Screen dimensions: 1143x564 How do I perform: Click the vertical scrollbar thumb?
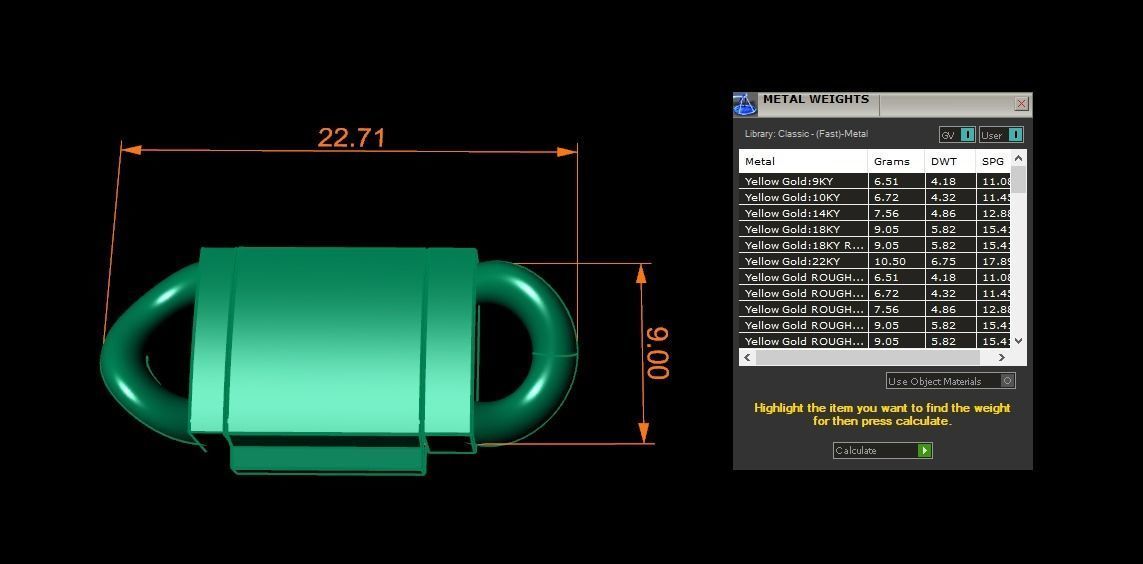1019,179
